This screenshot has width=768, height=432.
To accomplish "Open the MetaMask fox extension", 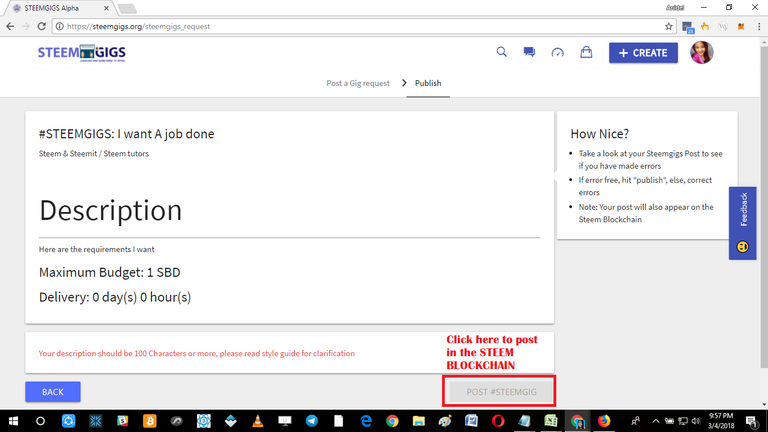I will [741, 26].
